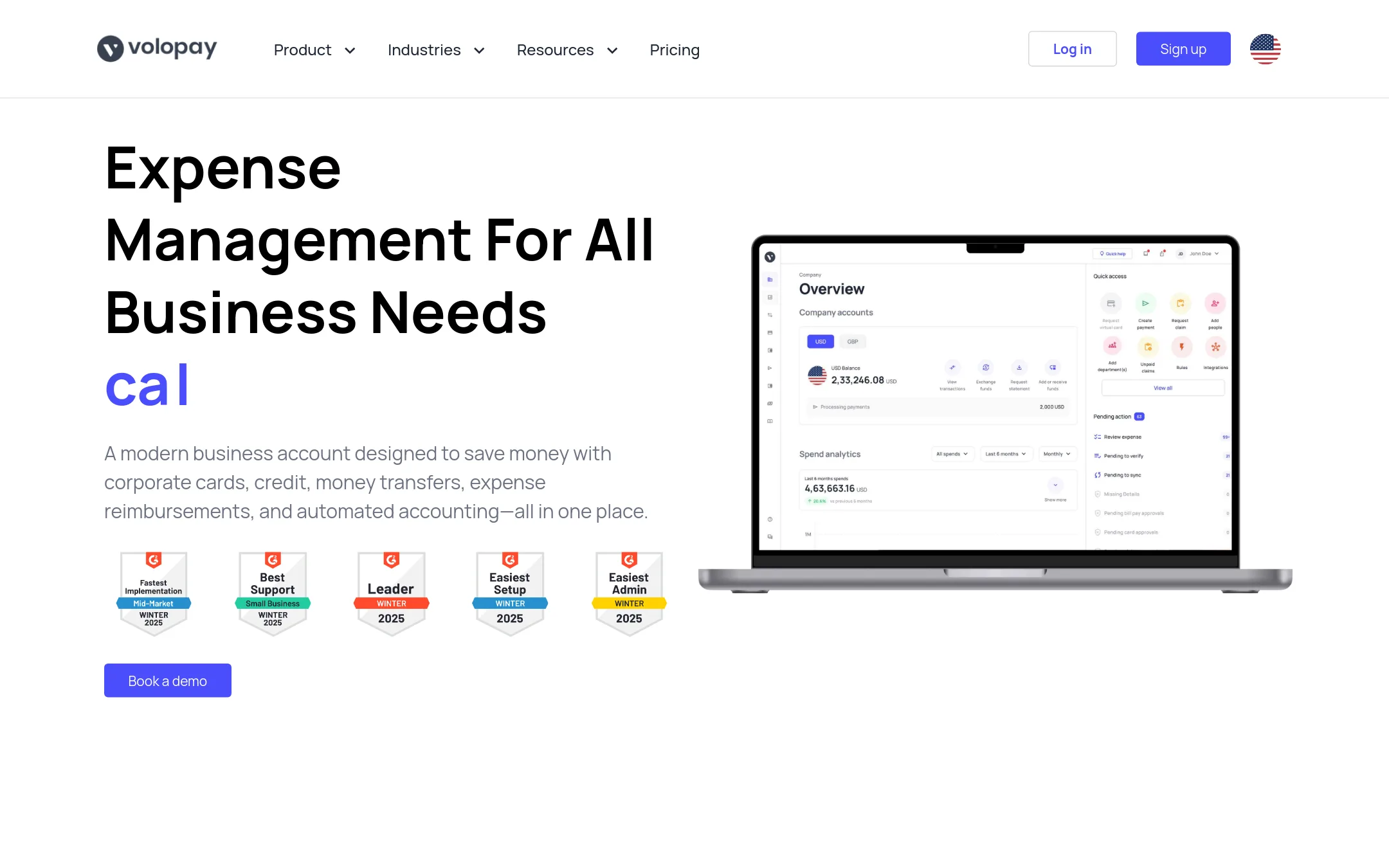This screenshot has height=868, width=1389.
Task: Click the Log in button
Action: (1072, 49)
